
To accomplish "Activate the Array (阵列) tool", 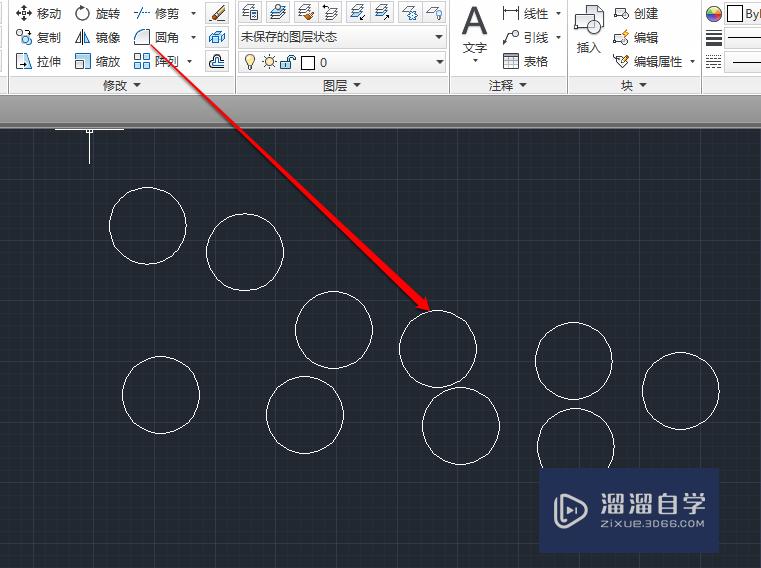I will tap(156, 61).
